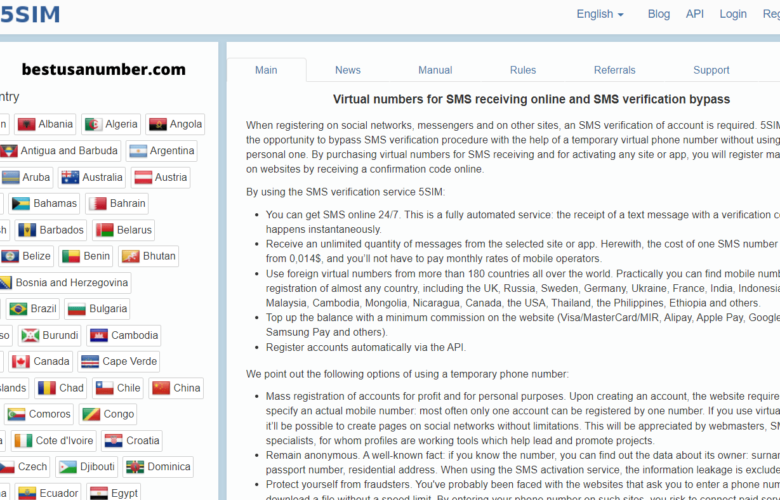Click the Congo flag icon
Image resolution: width=780 pixels, height=500 pixels.
coord(92,414)
